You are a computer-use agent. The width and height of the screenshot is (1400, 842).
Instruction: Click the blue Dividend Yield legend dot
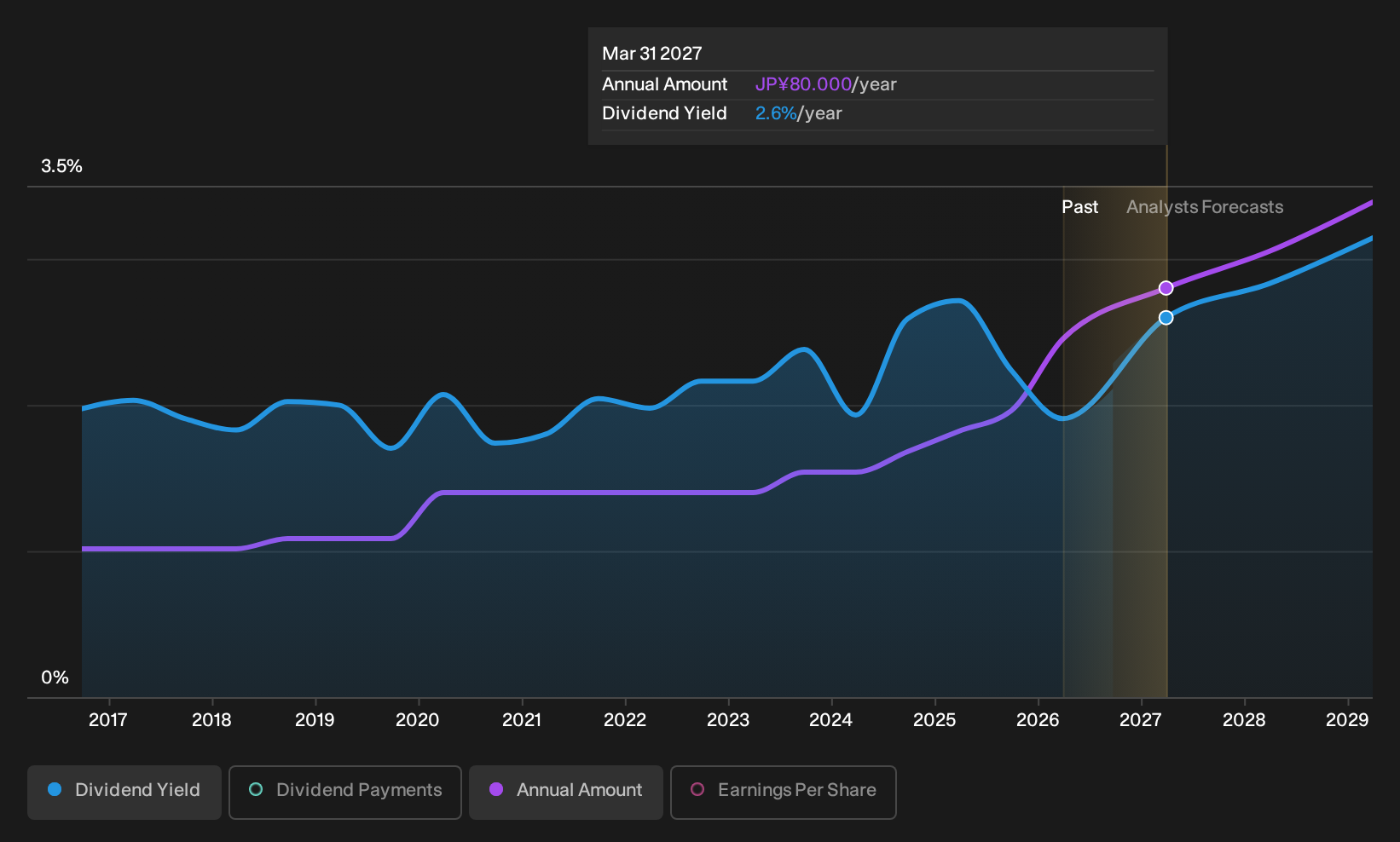[x=55, y=790]
